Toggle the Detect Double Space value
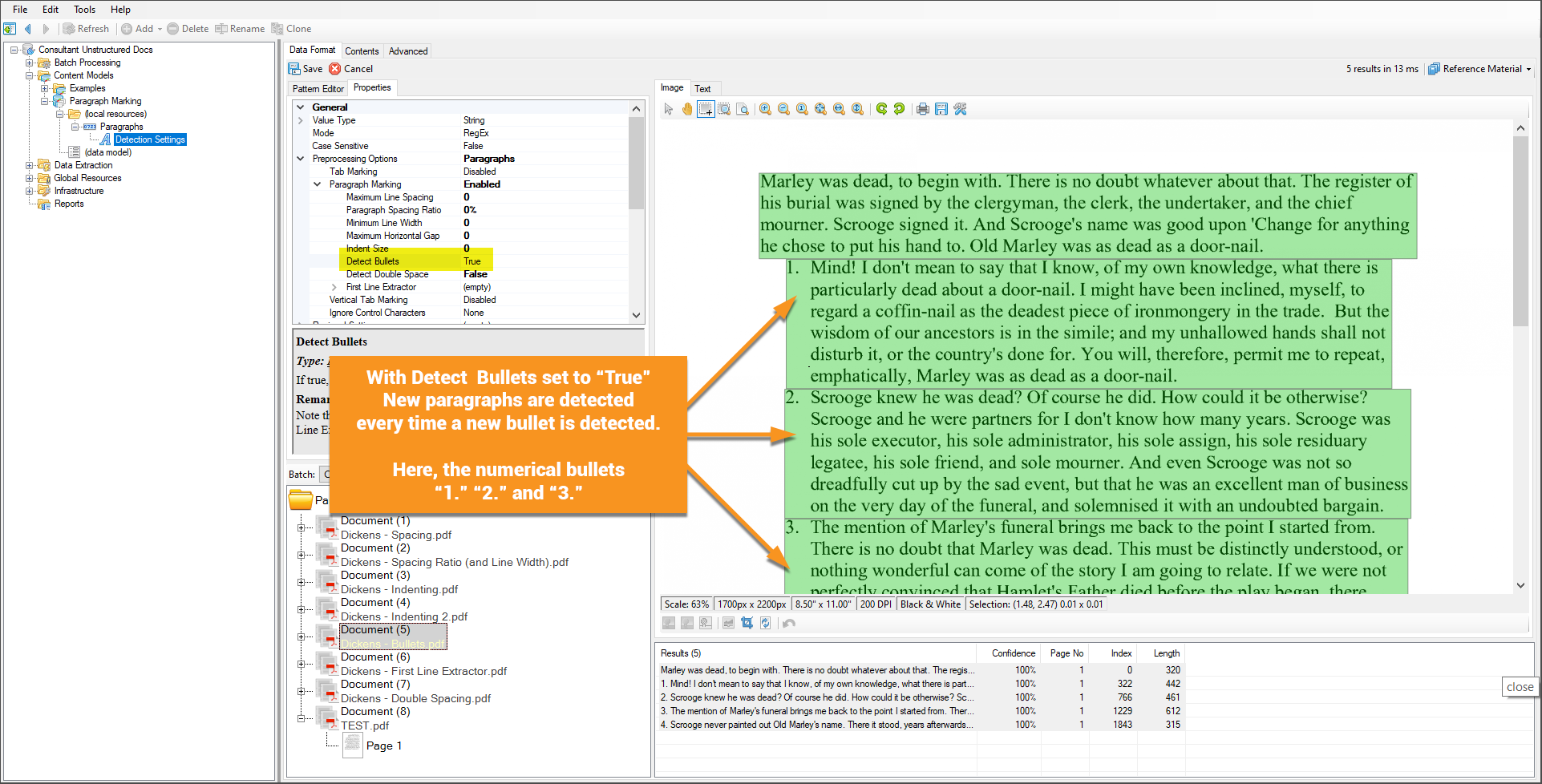This screenshot has height=784, width=1542. pos(476,274)
